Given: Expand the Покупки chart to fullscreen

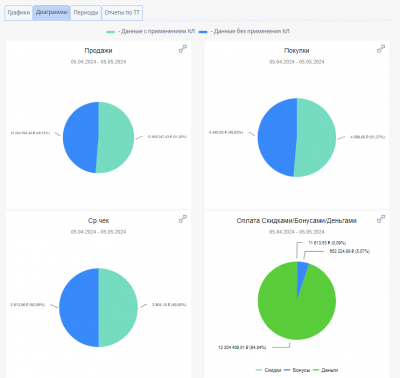Looking at the screenshot, I should click(381, 49).
